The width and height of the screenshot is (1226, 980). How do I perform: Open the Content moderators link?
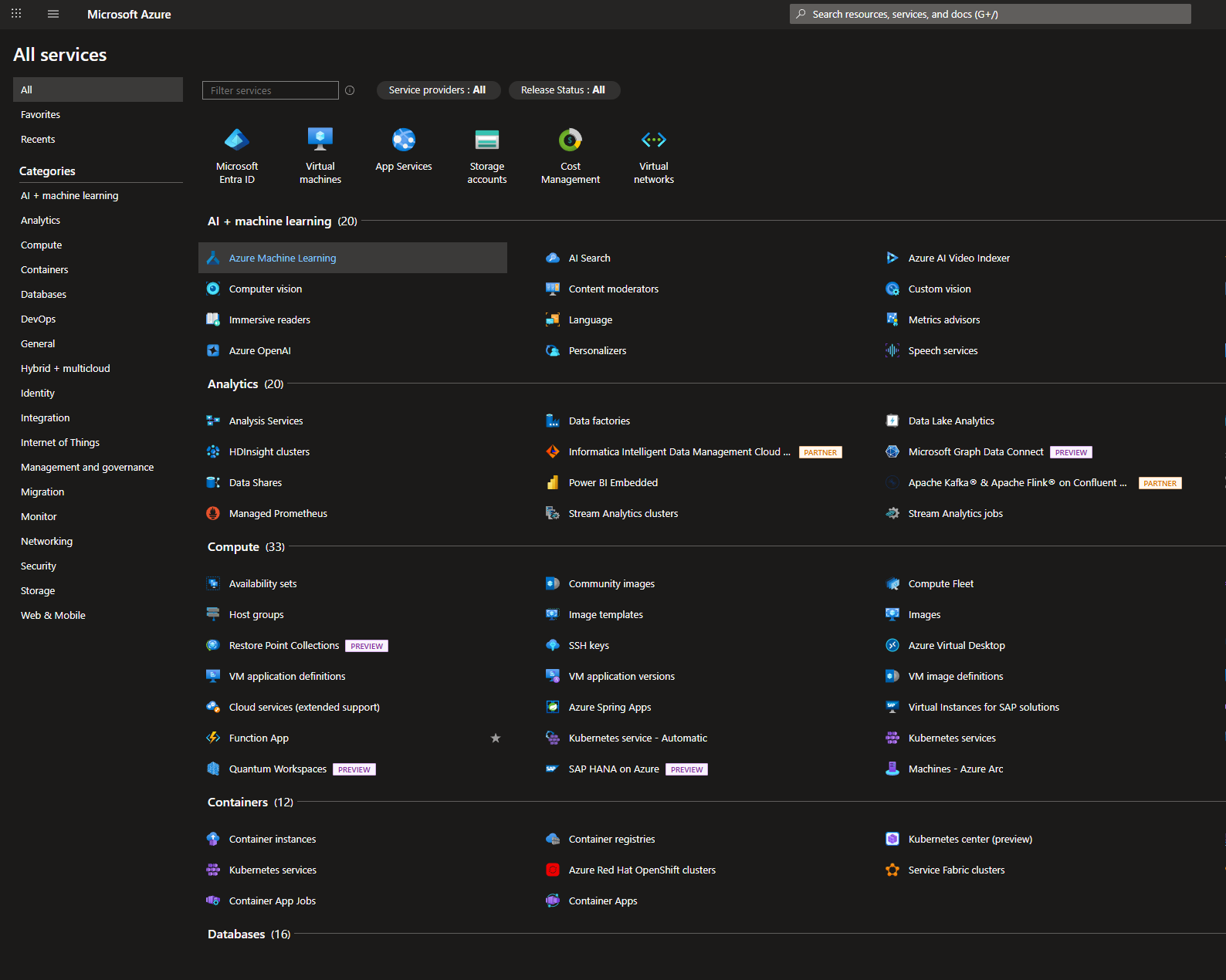coord(614,289)
